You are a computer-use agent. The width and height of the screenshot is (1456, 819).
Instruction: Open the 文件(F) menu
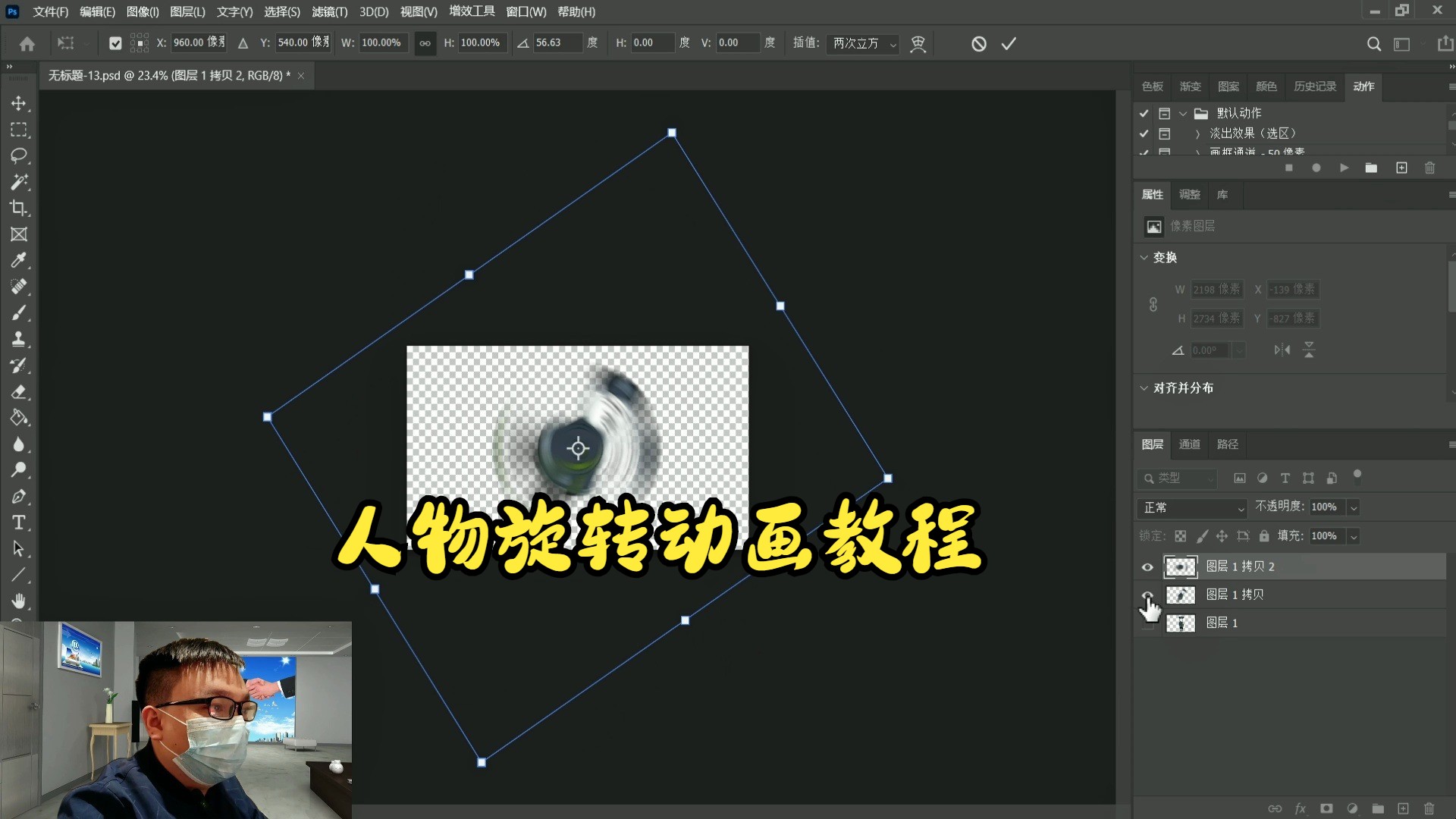coord(50,12)
